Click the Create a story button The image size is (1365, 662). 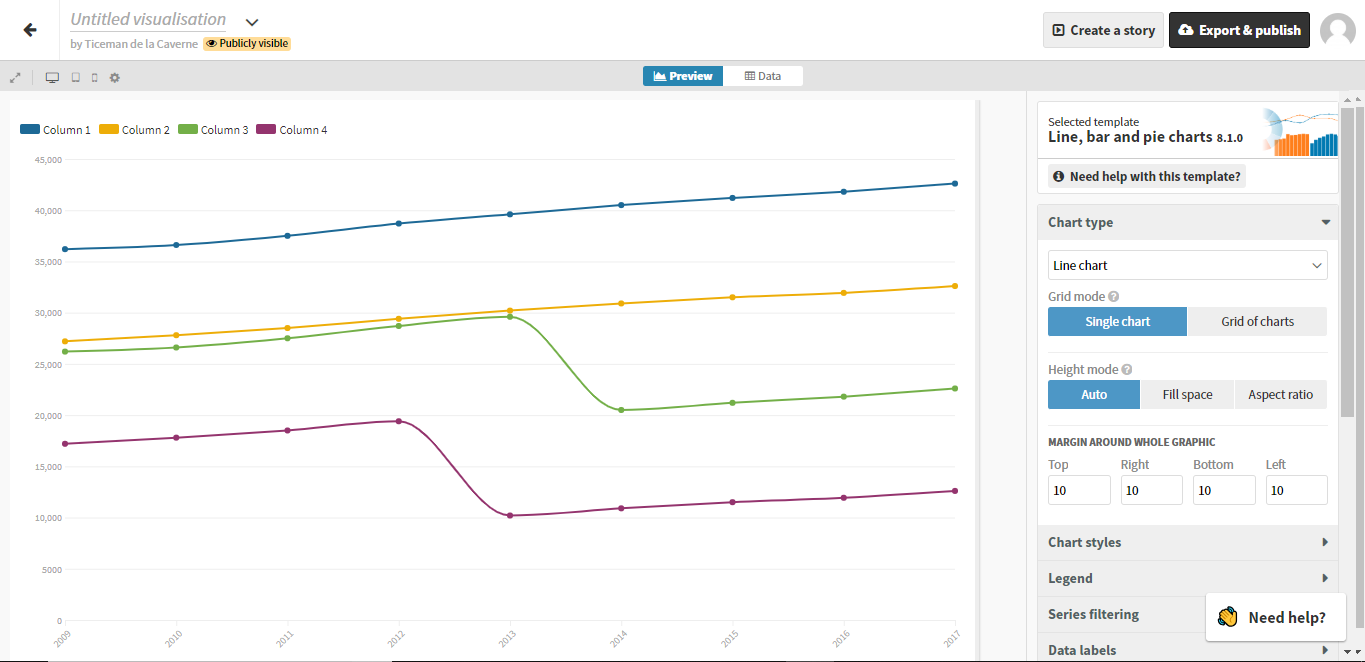pos(1103,30)
